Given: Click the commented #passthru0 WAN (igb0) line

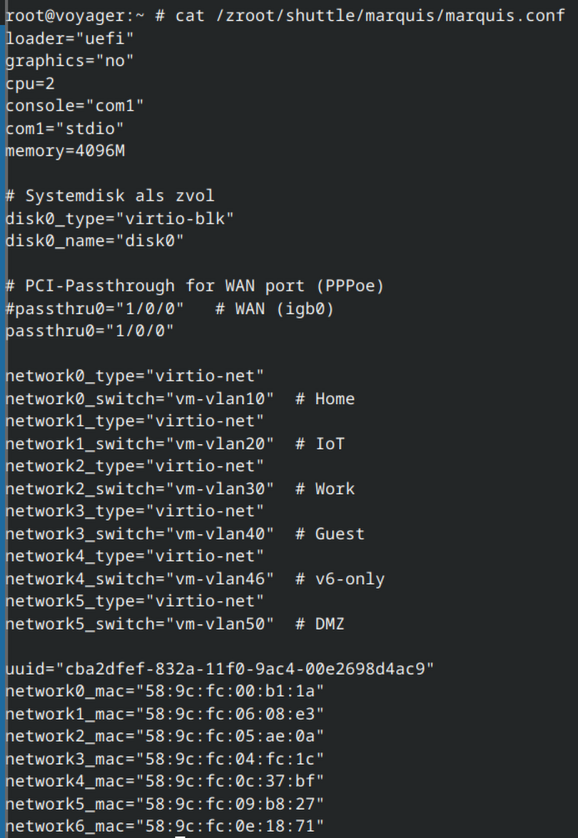Looking at the screenshot, I should pos(170,308).
